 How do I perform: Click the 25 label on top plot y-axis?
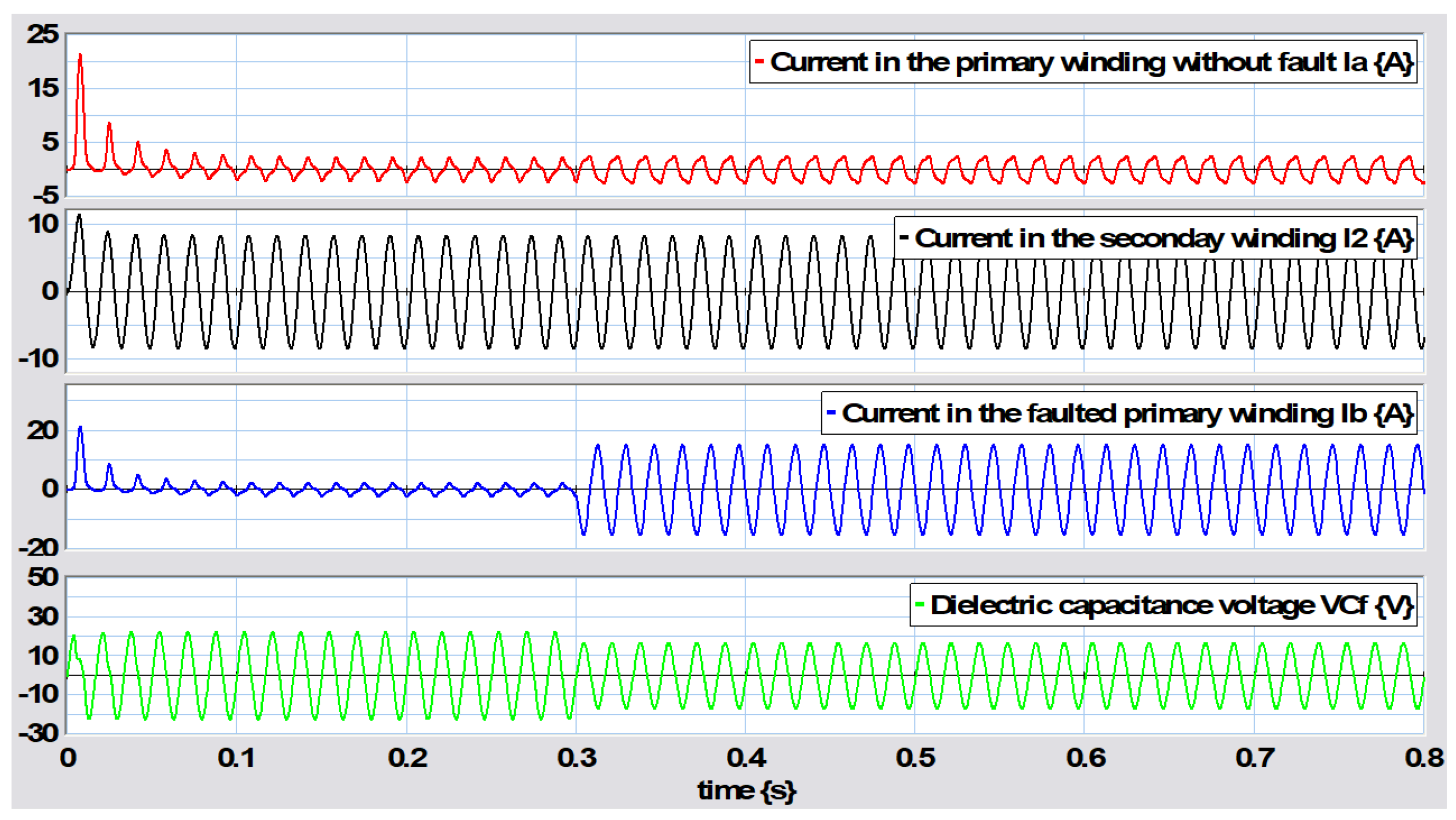tap(43, 34)
